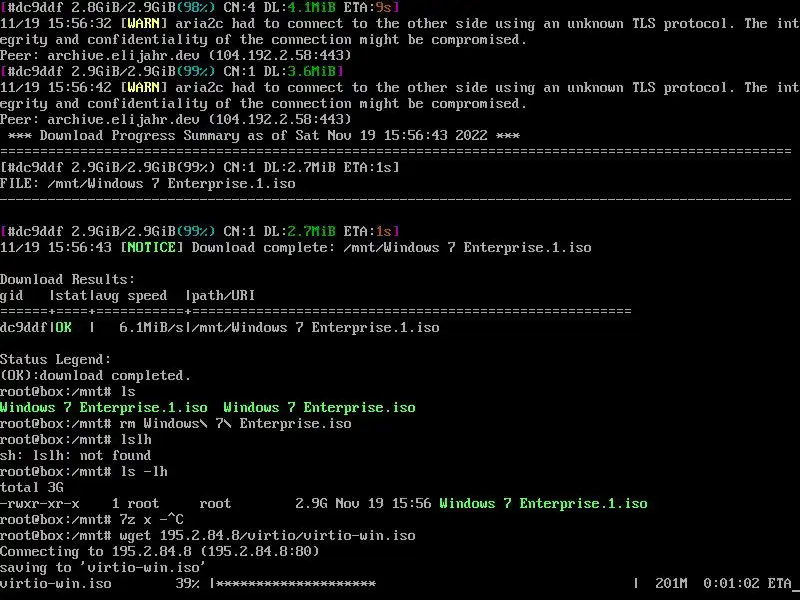Select 'FILE: /mnt/Windows 7 Enterprise.1.iso' line
Screen dimensions: 800x600
(147, 184)
